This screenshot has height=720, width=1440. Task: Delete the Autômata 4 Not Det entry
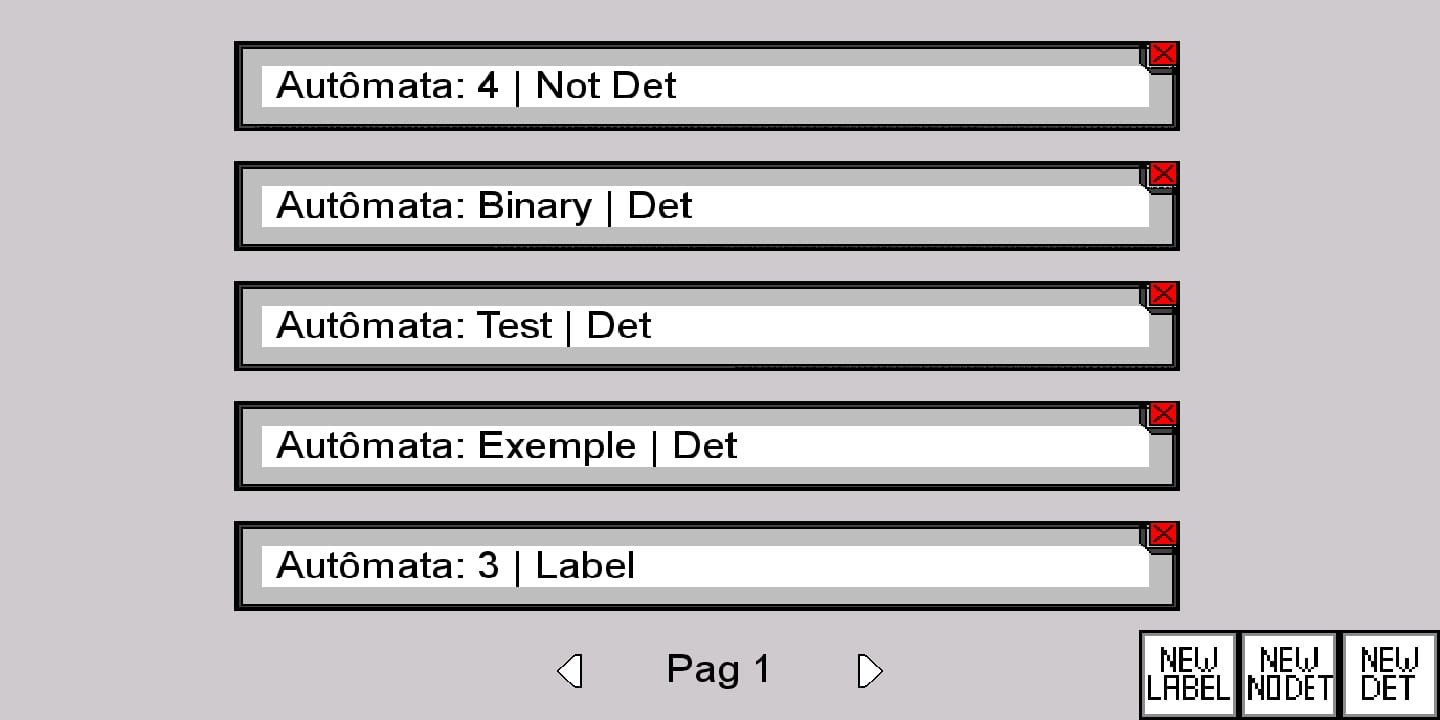tap(1163, 54)
